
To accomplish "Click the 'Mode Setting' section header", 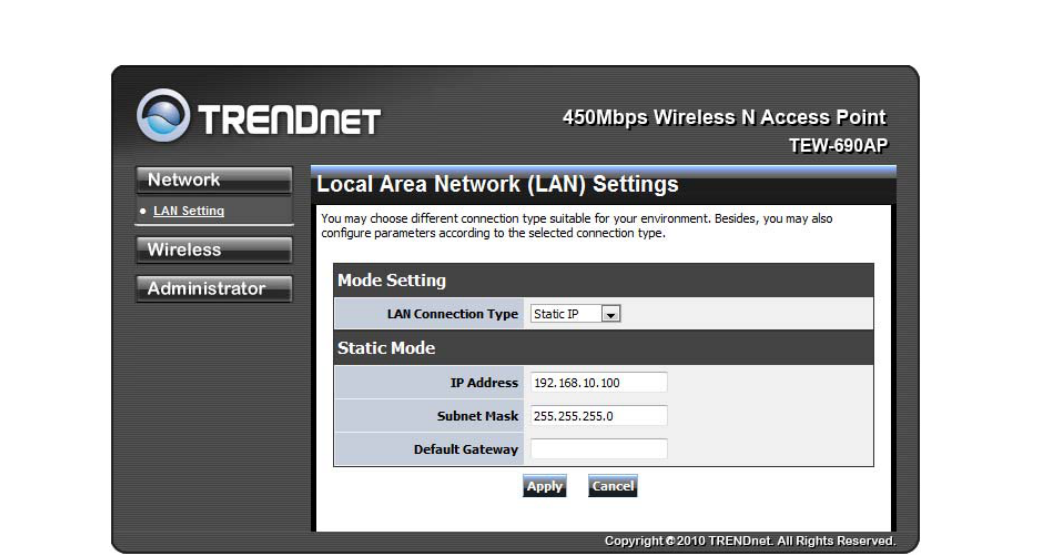I will [x=603, y=281].
